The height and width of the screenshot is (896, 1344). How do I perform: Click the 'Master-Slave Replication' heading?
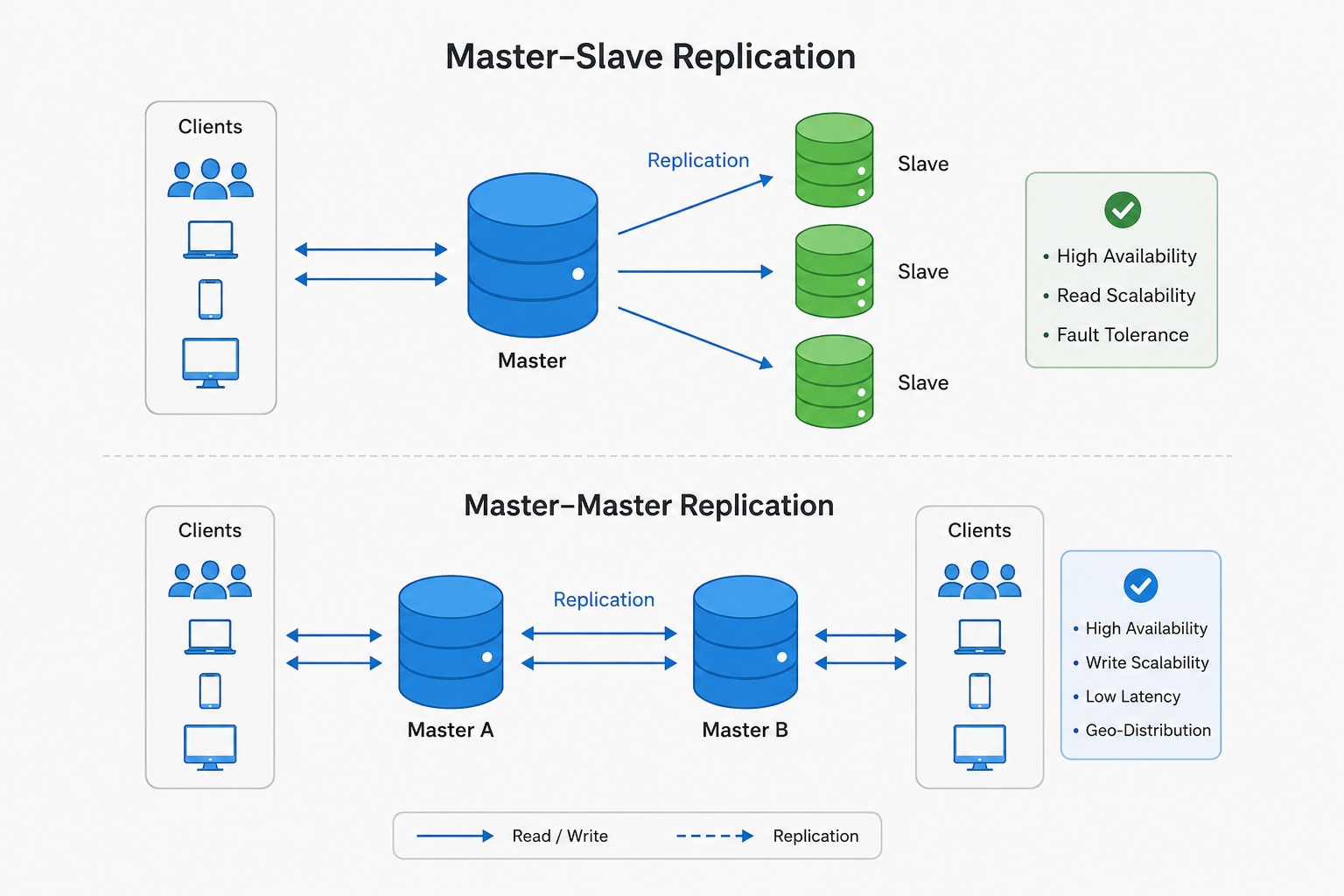tap(651, 57)
